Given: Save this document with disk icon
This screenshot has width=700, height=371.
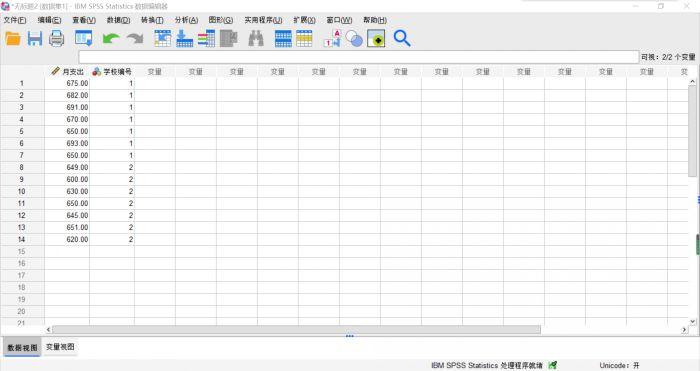Looking at the screenshot, I should (x=35, y=38).
